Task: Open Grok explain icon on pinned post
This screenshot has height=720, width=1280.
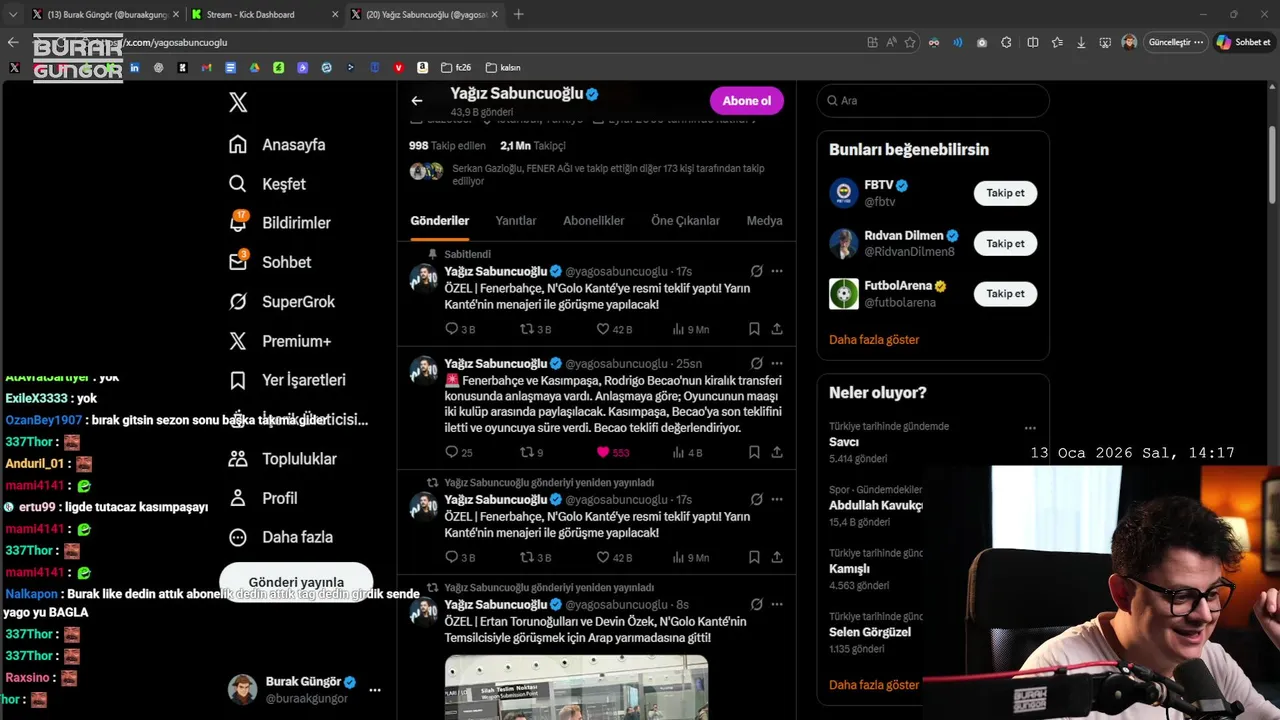Action: pos(757,271)
